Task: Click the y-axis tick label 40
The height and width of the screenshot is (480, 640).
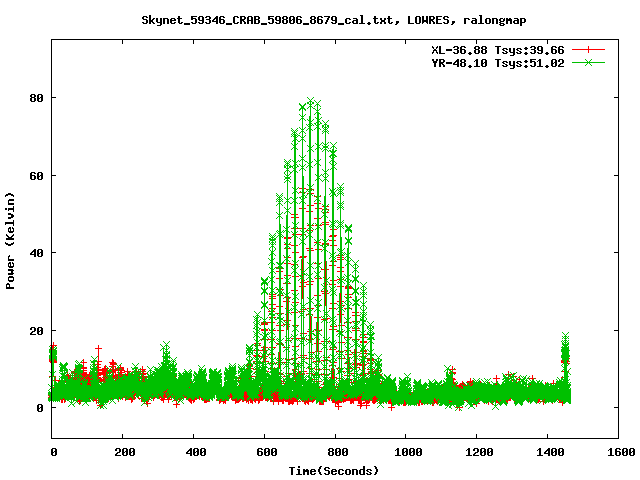Action: 36,253
